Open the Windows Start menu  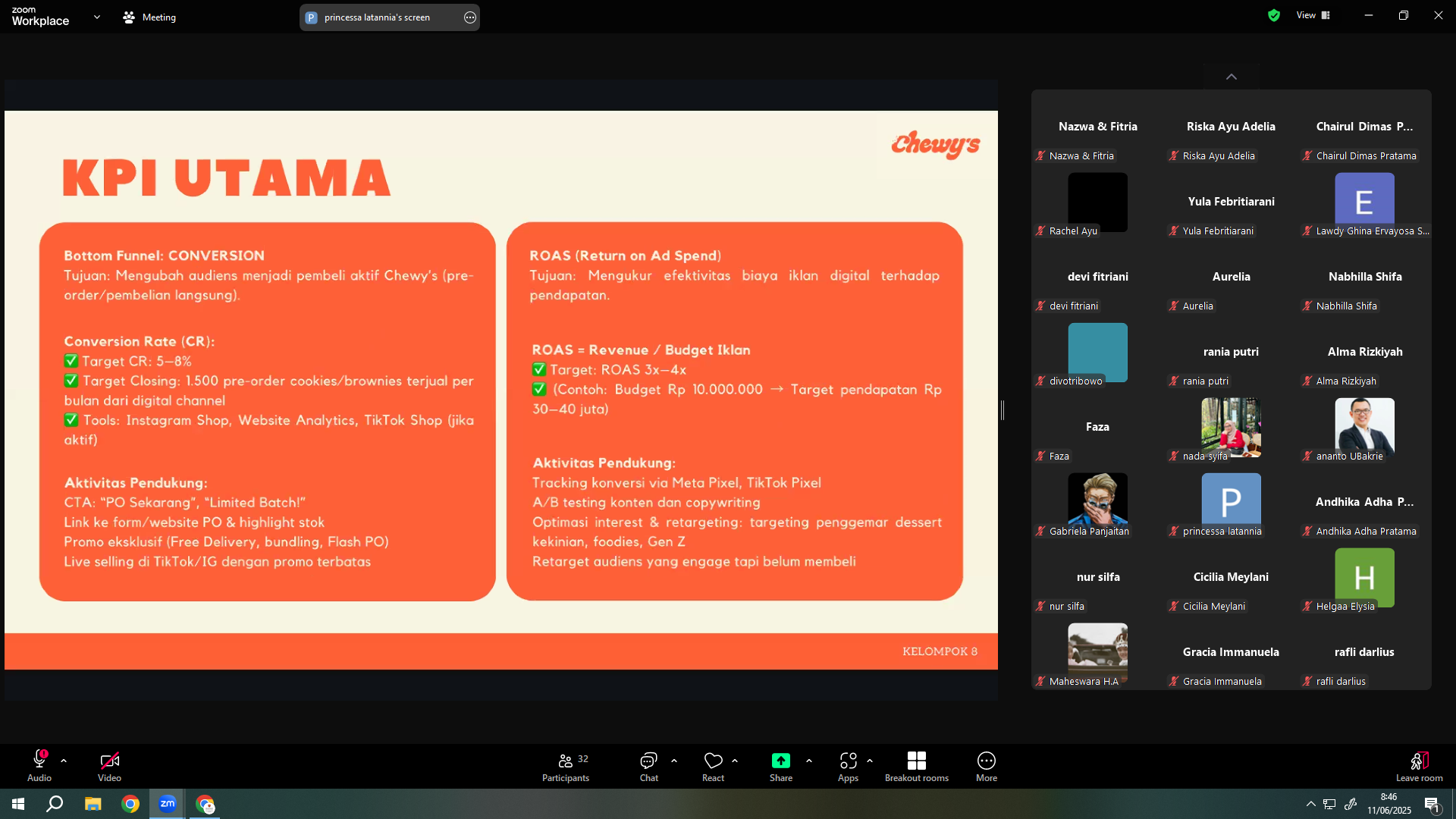[18, 804]
